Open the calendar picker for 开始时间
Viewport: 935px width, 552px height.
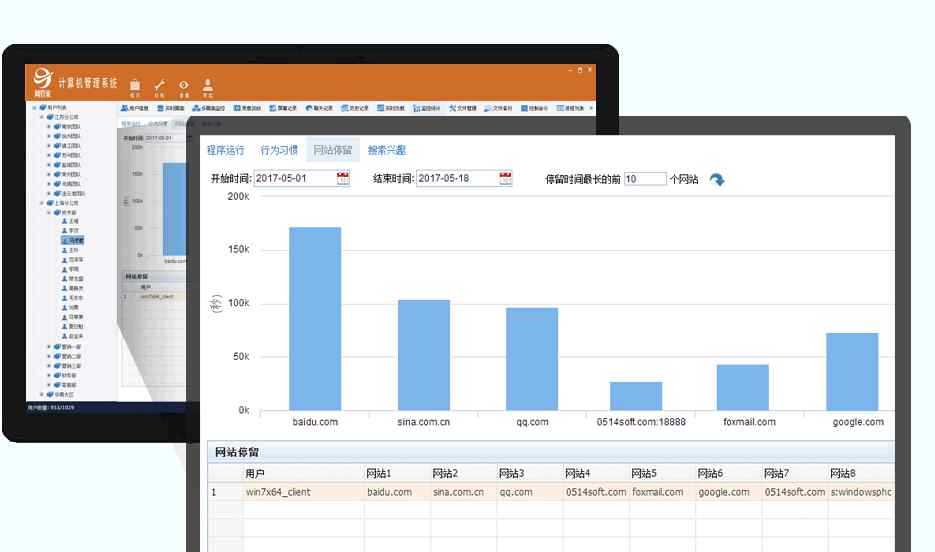click(343, 178)
